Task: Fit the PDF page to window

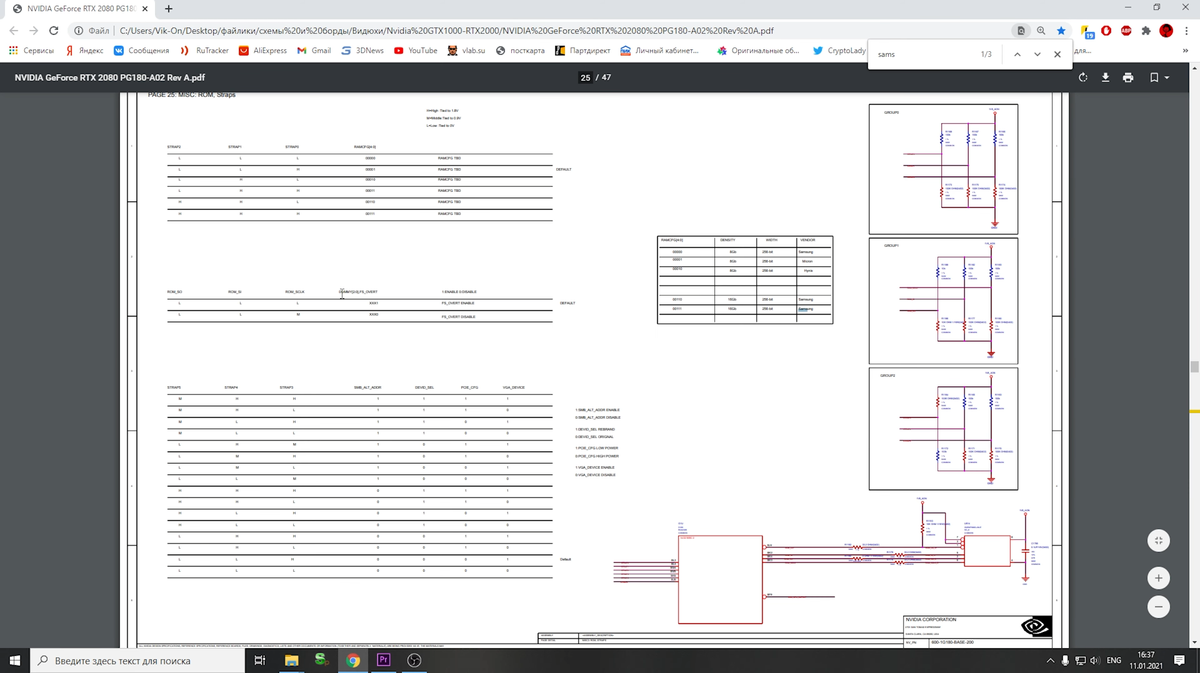Action: pos(1158,540)
